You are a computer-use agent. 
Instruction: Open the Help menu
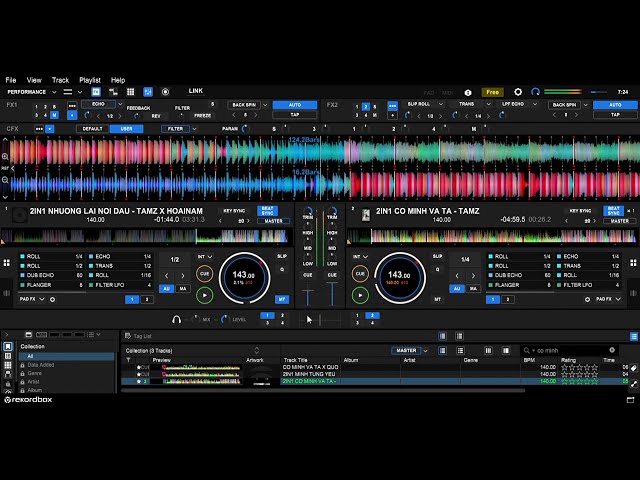(x=118, y=80)
